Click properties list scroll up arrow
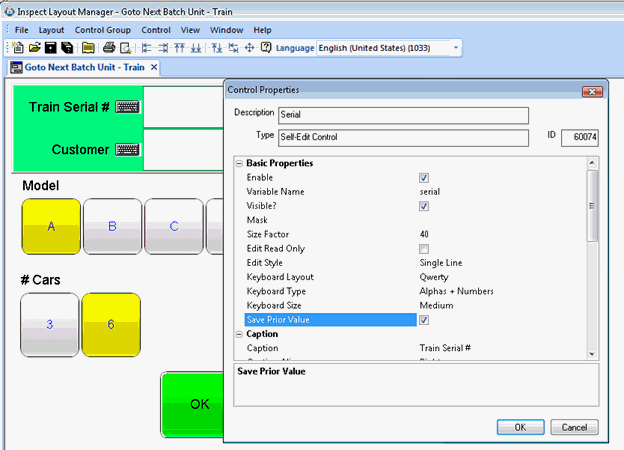Screen dimensions: 624x450 point(592,162)
